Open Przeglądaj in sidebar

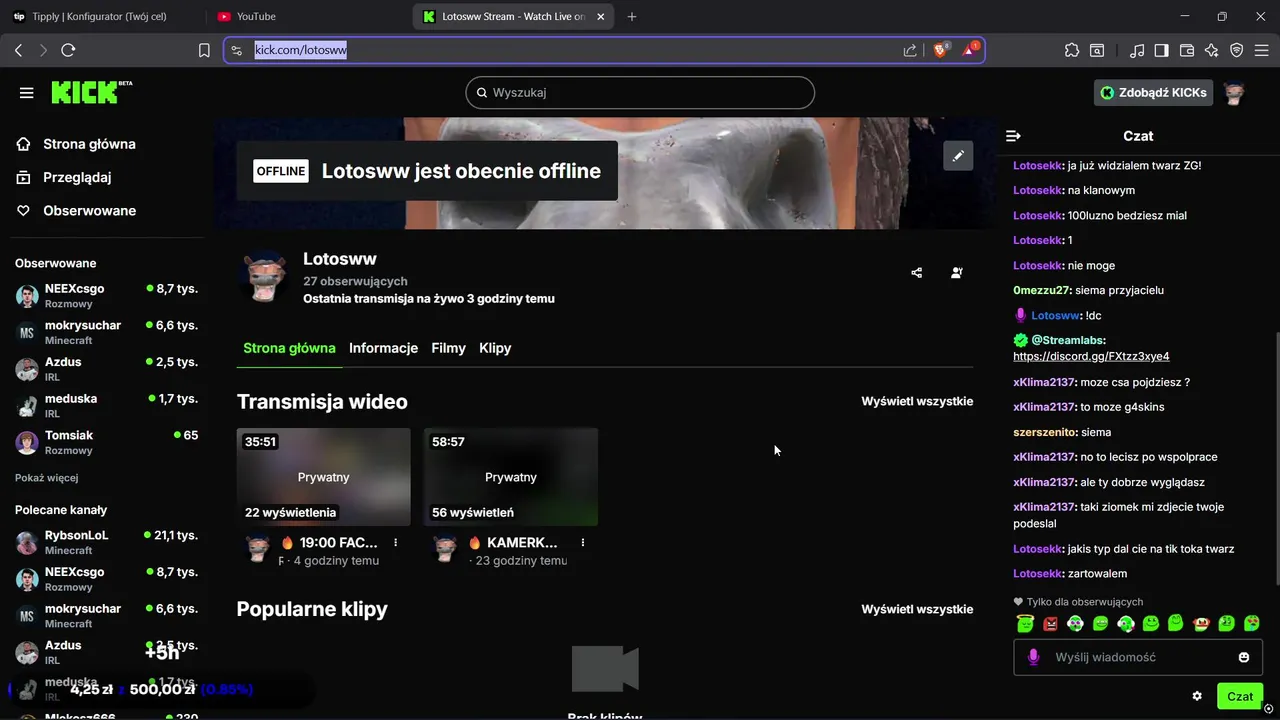click(x=64, y=177)
